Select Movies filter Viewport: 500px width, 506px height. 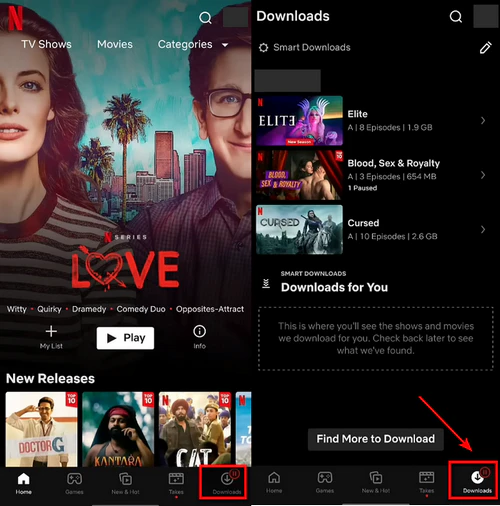tap(115, 44)
